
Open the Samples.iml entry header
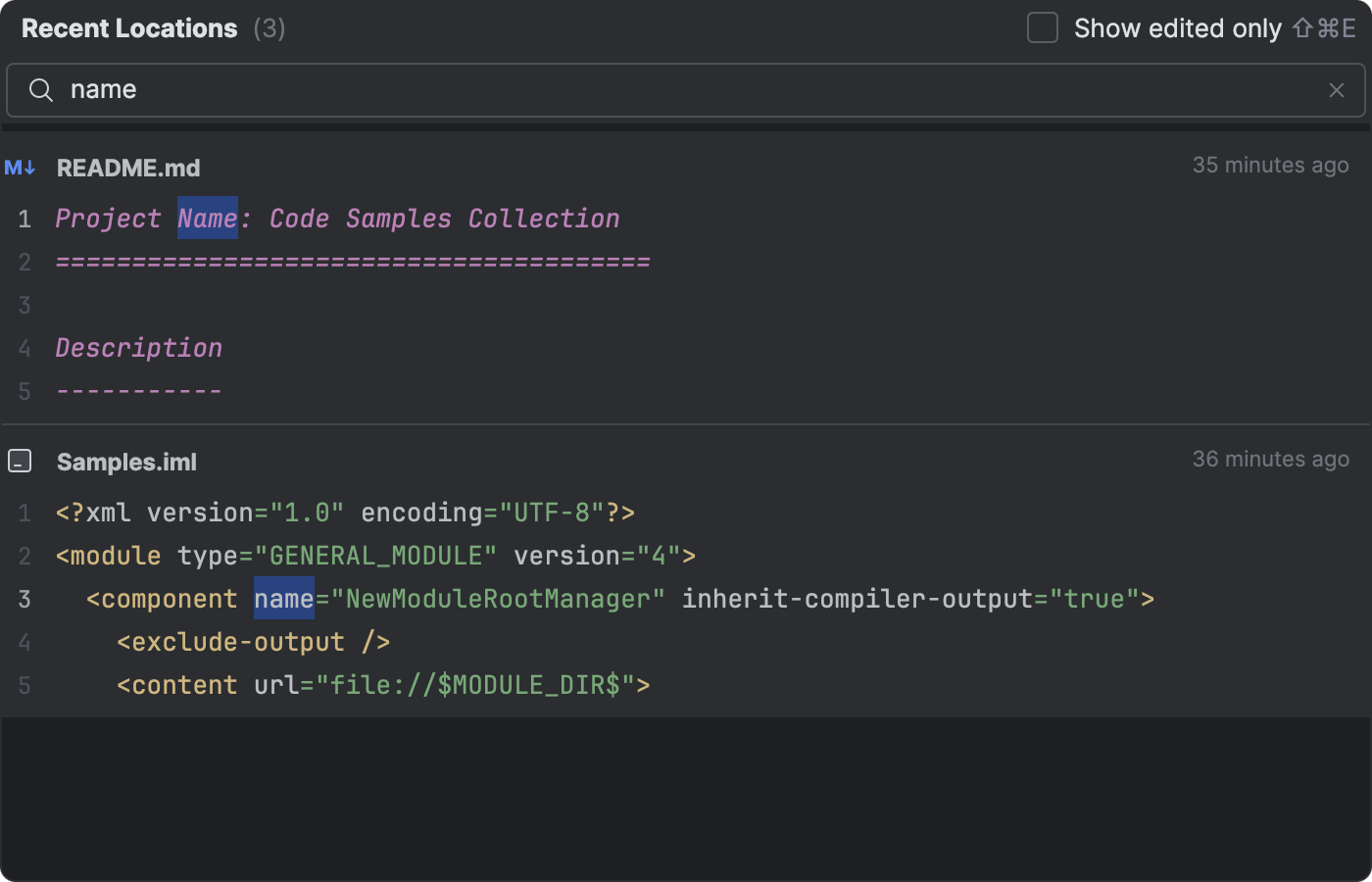tap(126, 461)
